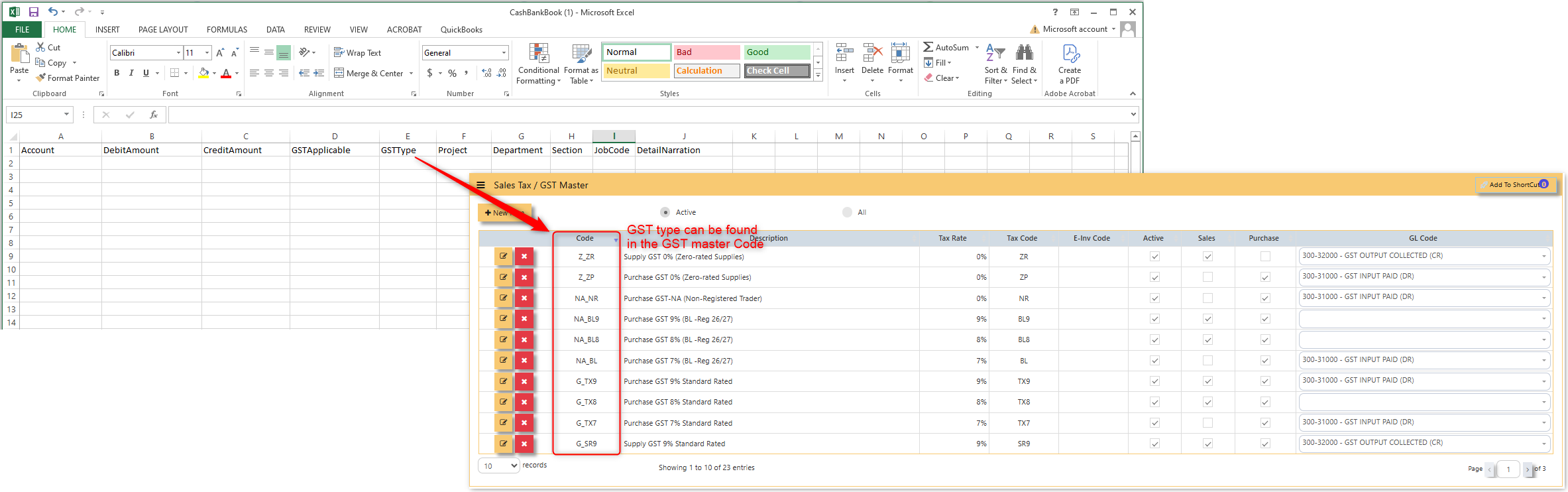Sort by the Code column header
Screen dimensions: 1568x492
point(585,238)
